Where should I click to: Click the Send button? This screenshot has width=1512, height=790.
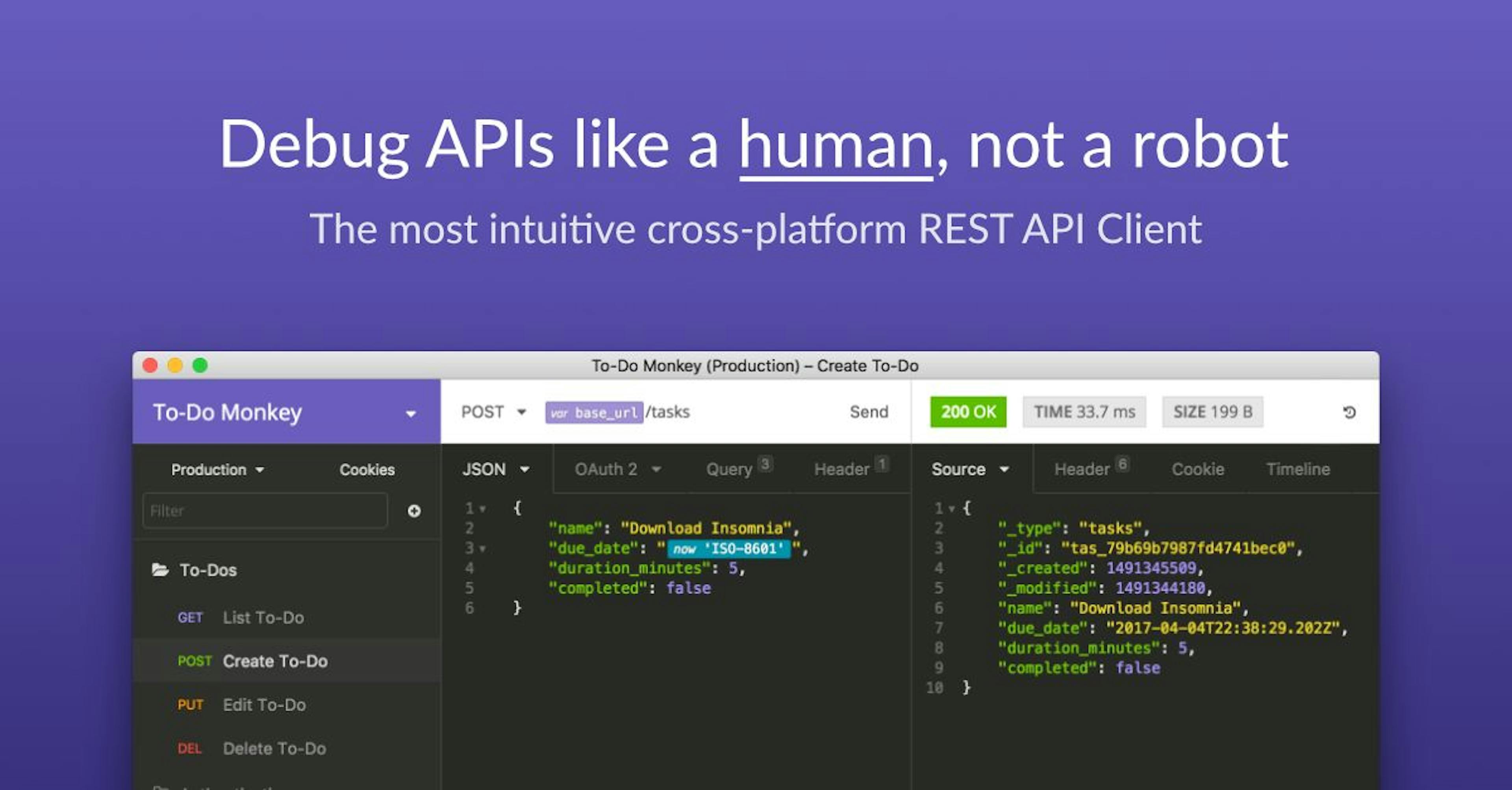(869, 412)
